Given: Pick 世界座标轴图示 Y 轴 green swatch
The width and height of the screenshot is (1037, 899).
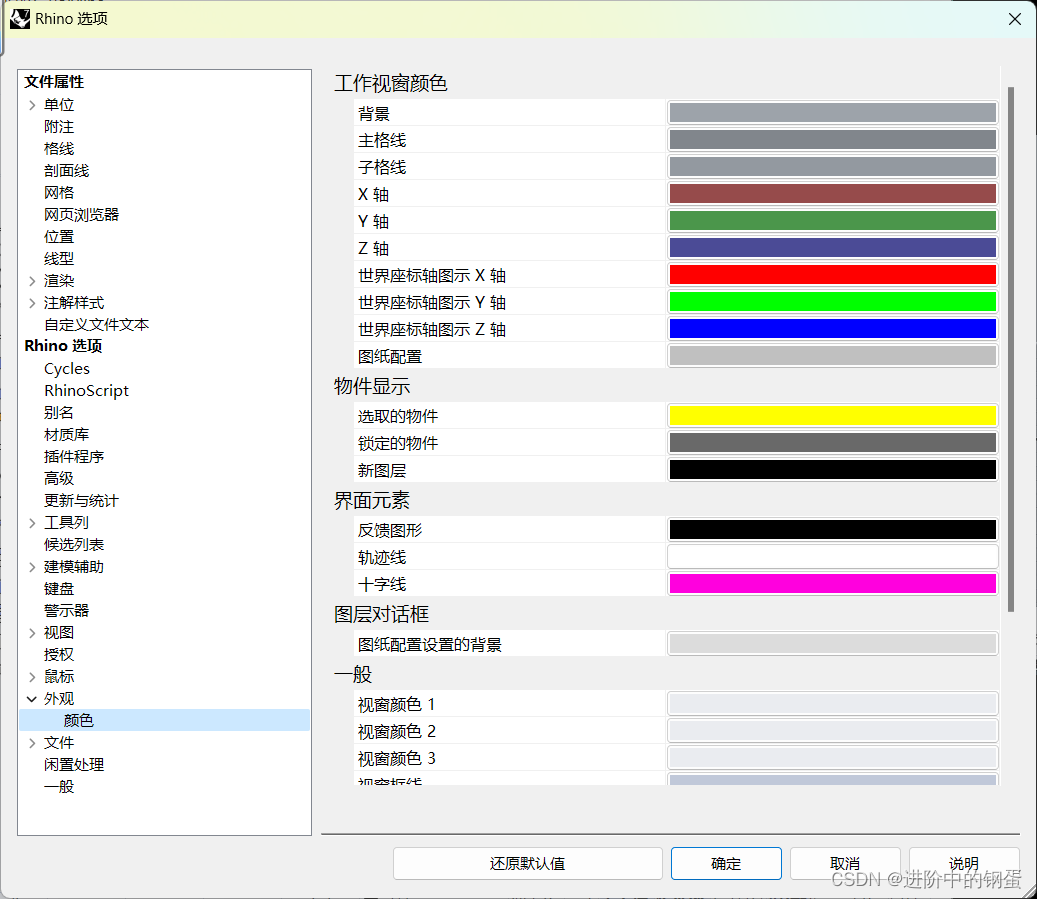Looking at the screenshot, I should pos(833,302).
